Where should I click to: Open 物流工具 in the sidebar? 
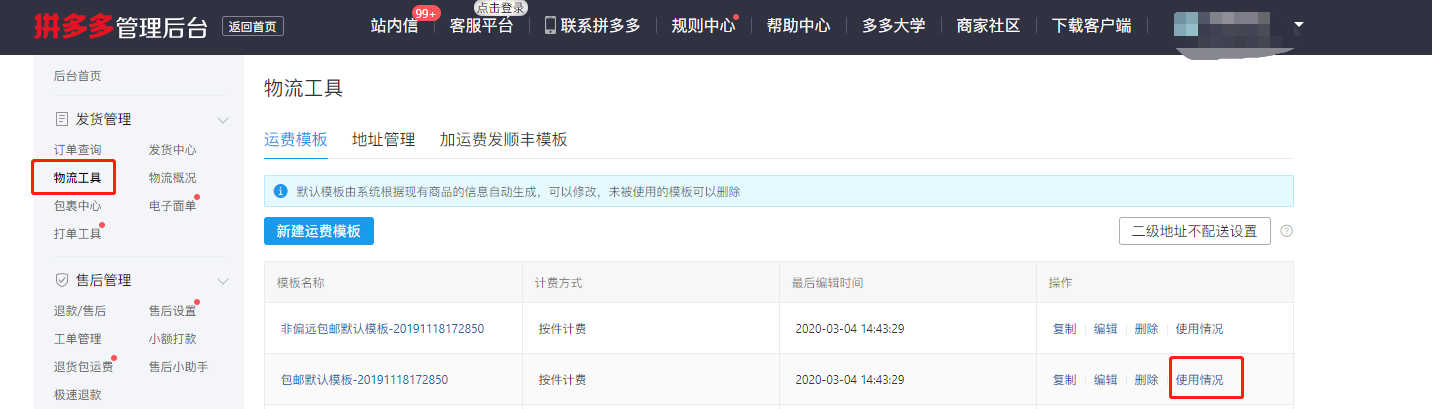click(77, 178)
